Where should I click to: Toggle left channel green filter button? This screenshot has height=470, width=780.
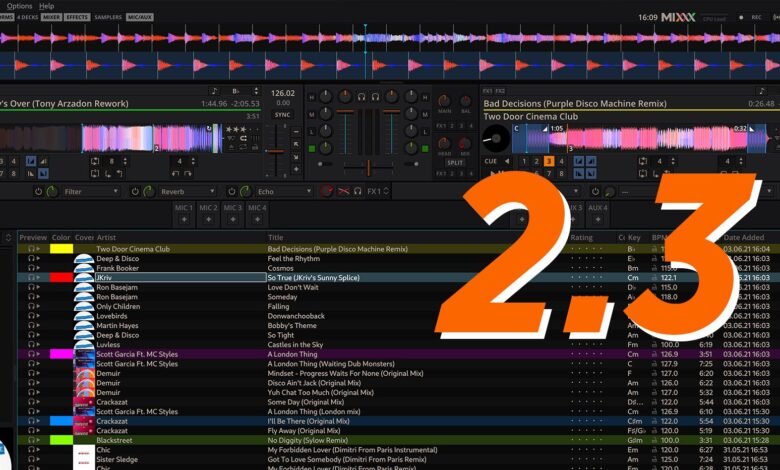[312, 148]
